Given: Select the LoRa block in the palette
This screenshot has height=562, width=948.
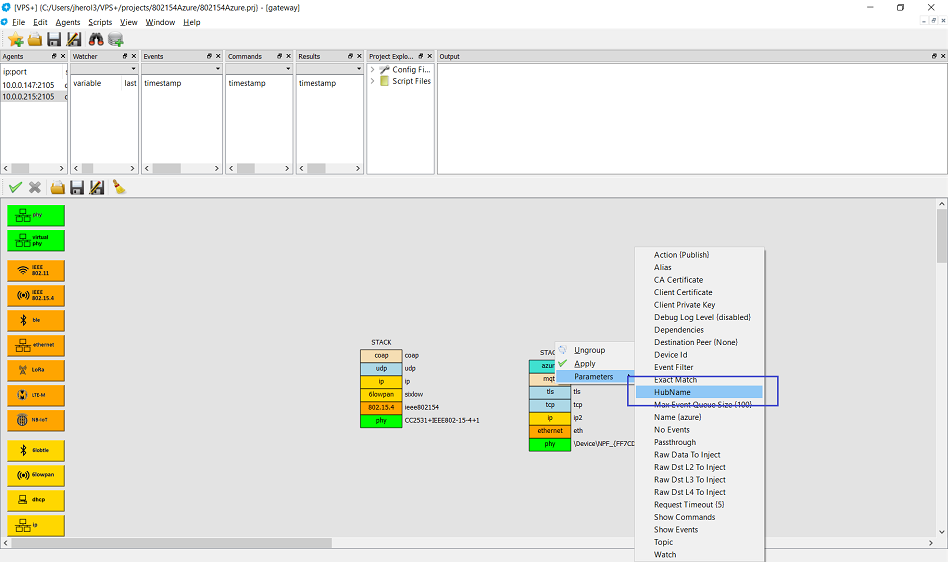Looking at the screenshot, I should click(x=36, y=370).
